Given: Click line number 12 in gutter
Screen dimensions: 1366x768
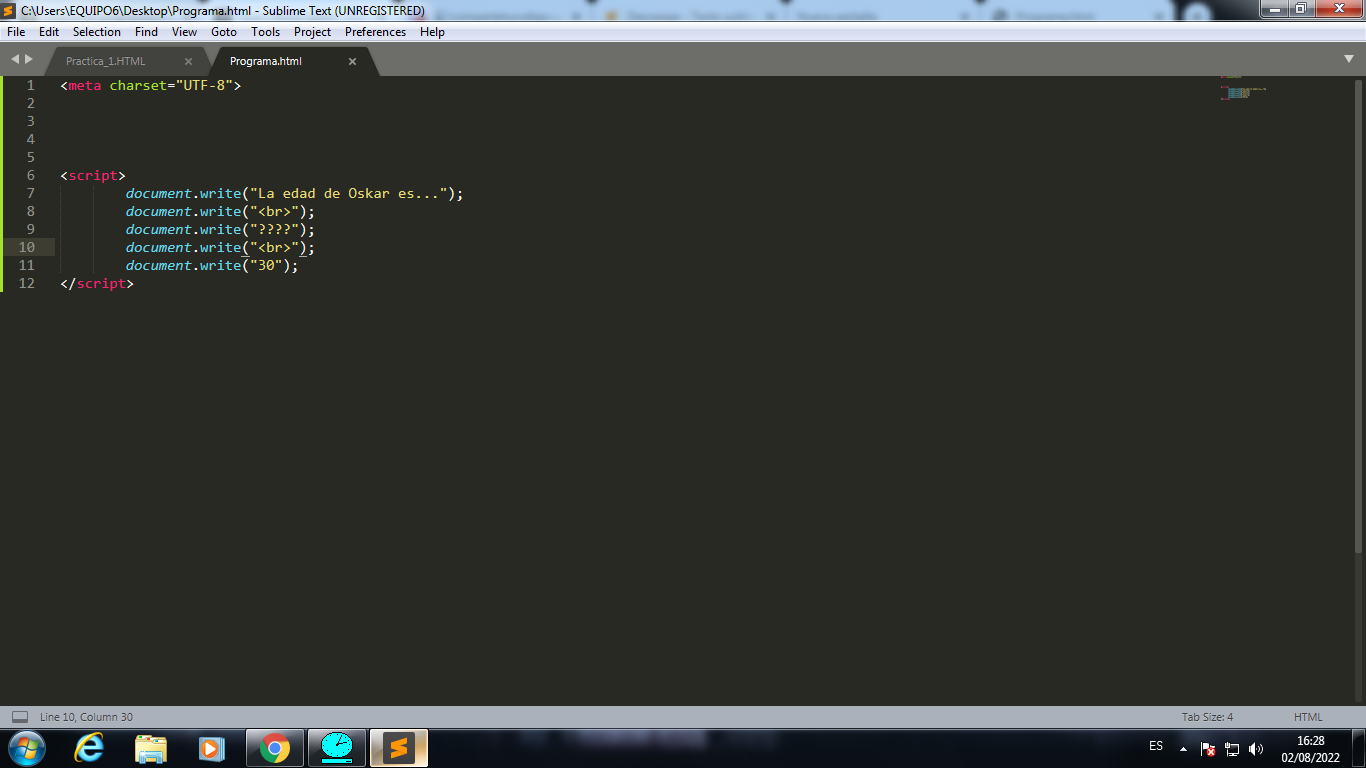Looking at the screenshot, I should 26,283.
